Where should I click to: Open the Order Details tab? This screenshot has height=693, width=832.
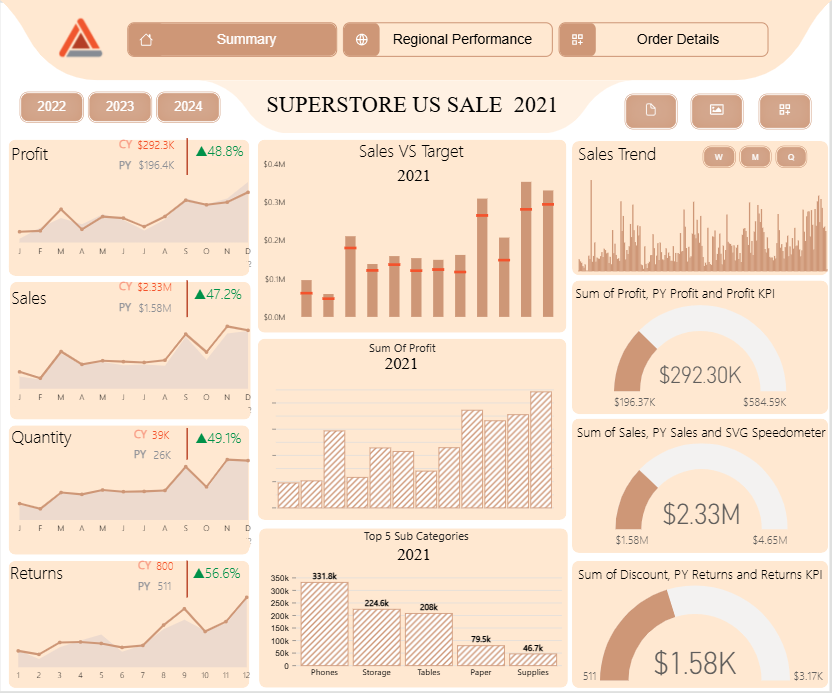click(x=663, y=40)
